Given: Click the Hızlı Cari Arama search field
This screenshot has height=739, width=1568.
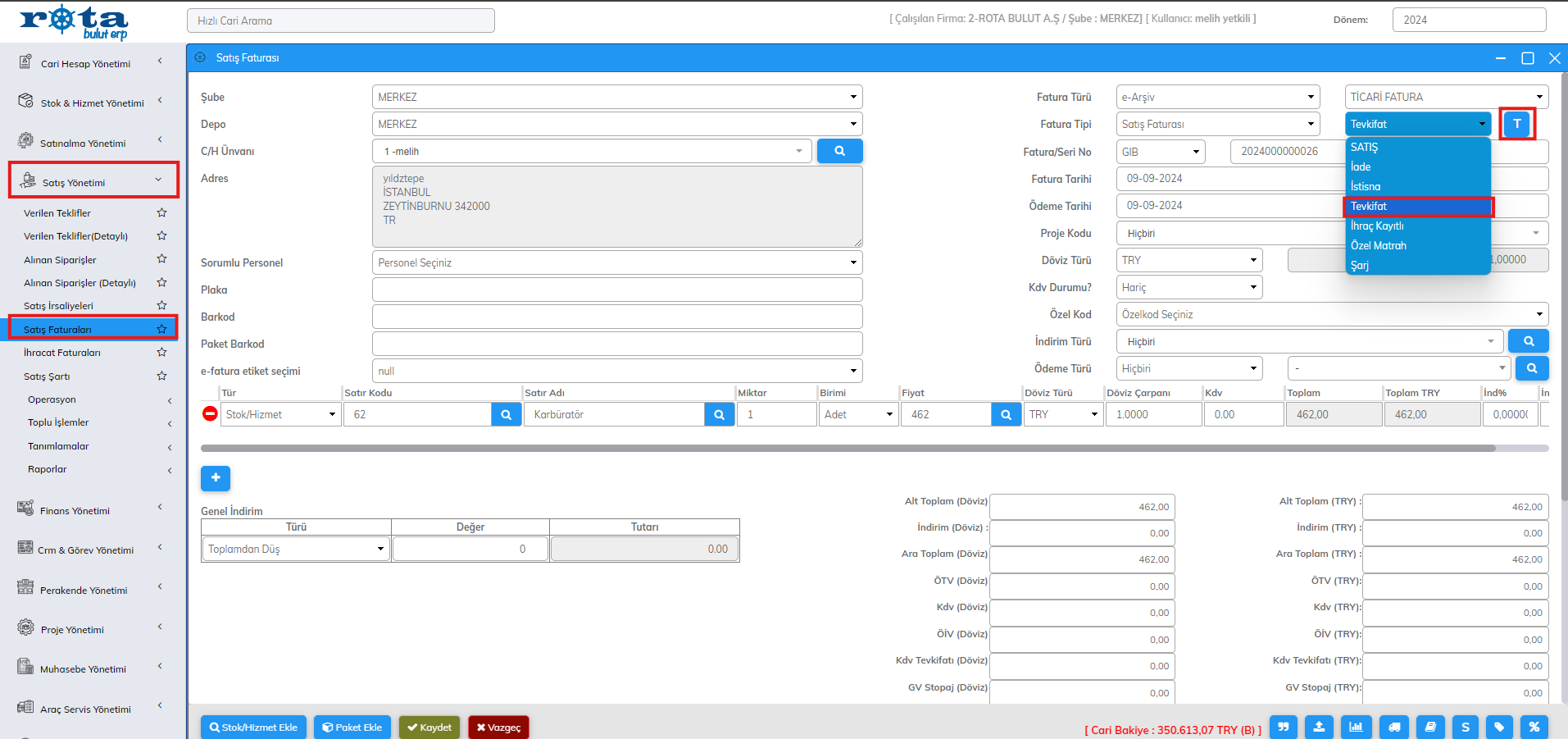Looking at the screenshot, I should 340,21.
